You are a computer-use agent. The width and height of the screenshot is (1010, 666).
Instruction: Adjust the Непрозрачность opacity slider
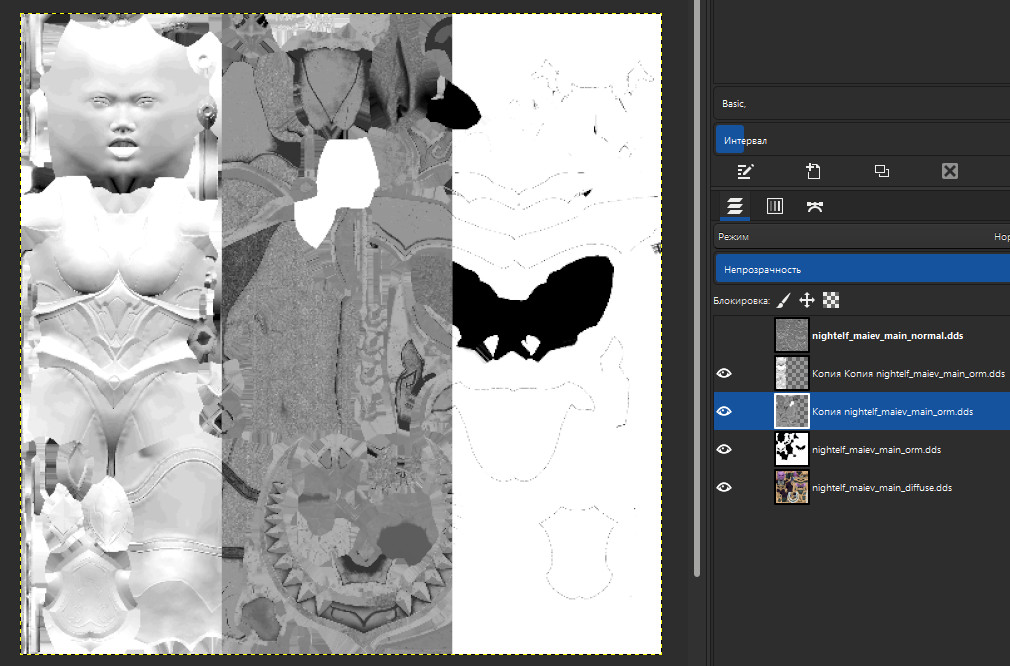point(862,269)
